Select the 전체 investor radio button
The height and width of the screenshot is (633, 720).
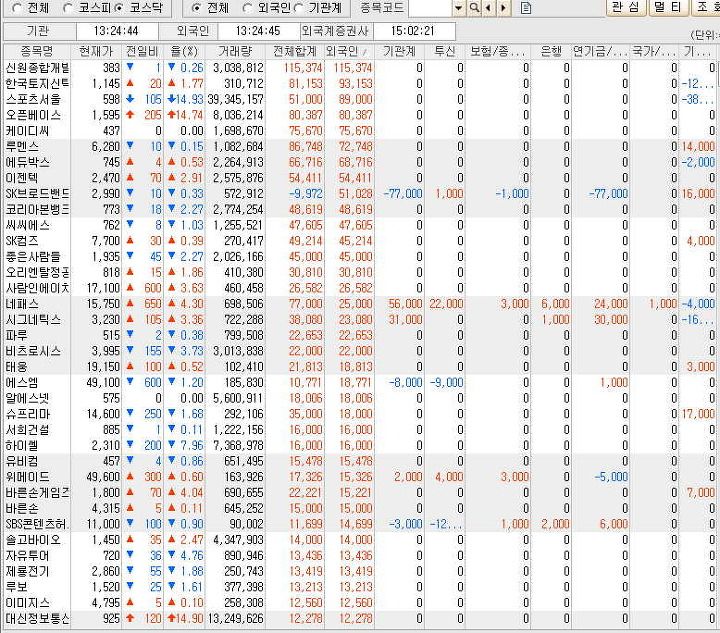[x=196, y=8]
